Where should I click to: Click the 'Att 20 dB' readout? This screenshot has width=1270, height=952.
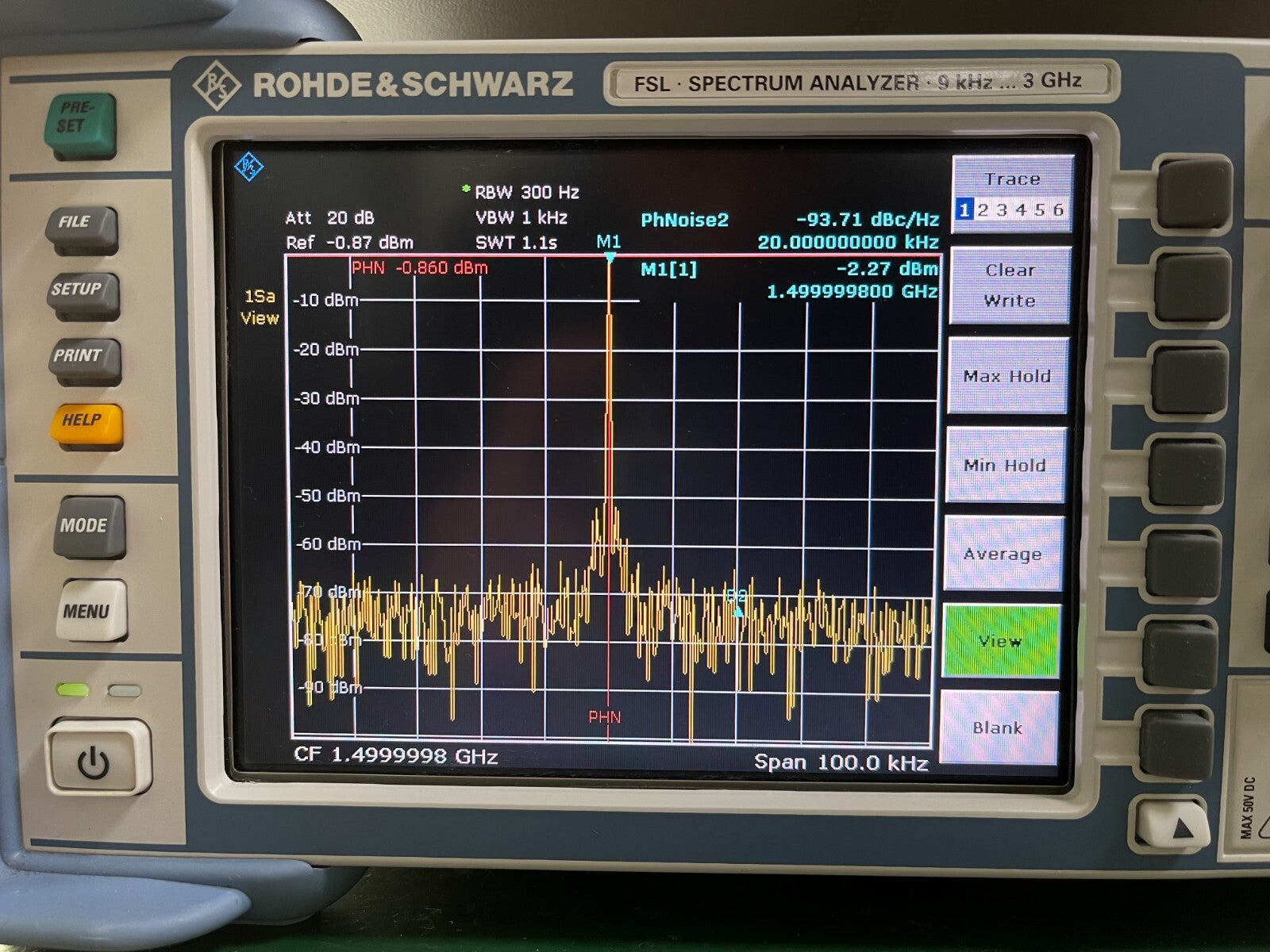(x=330, y=218)
